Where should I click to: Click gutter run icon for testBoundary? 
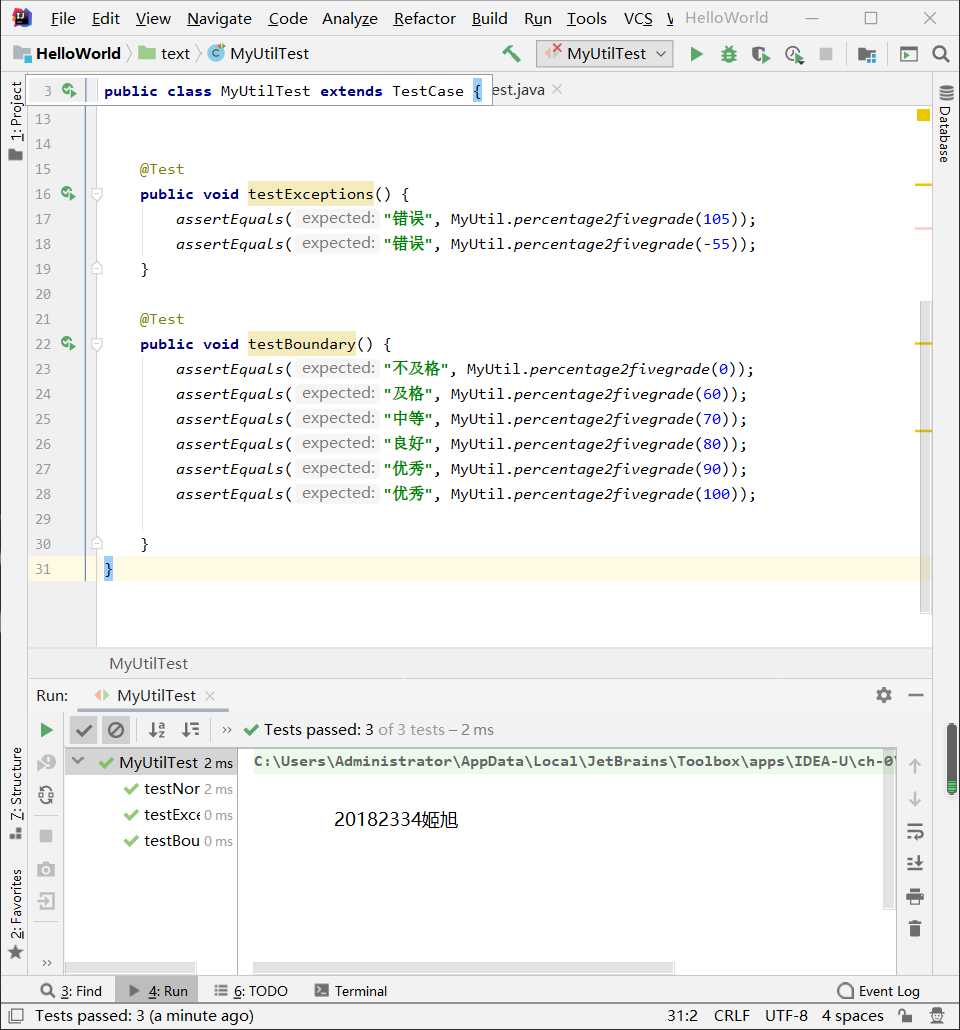coord(68,343)
